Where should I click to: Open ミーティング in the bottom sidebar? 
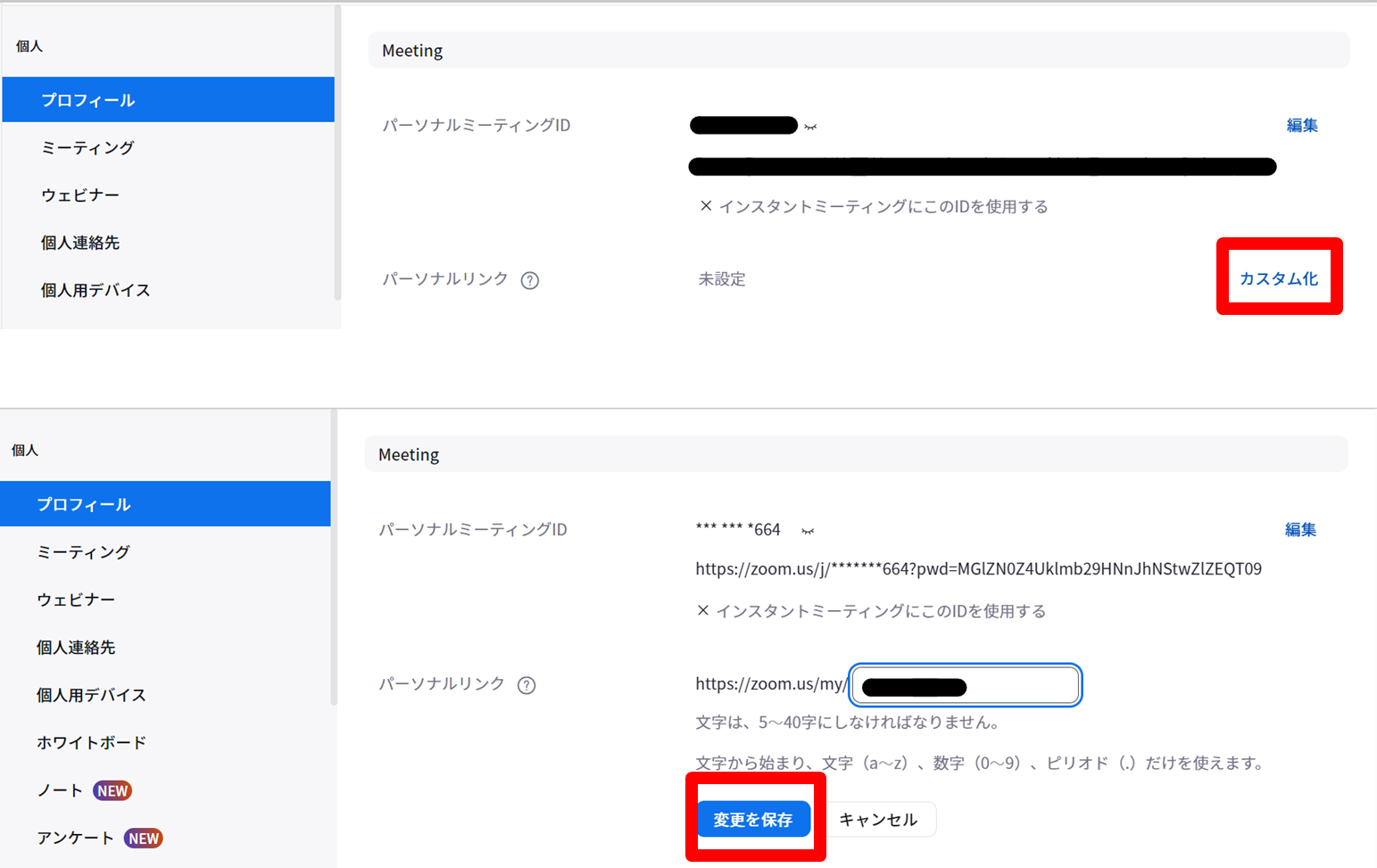coord(84,551)
